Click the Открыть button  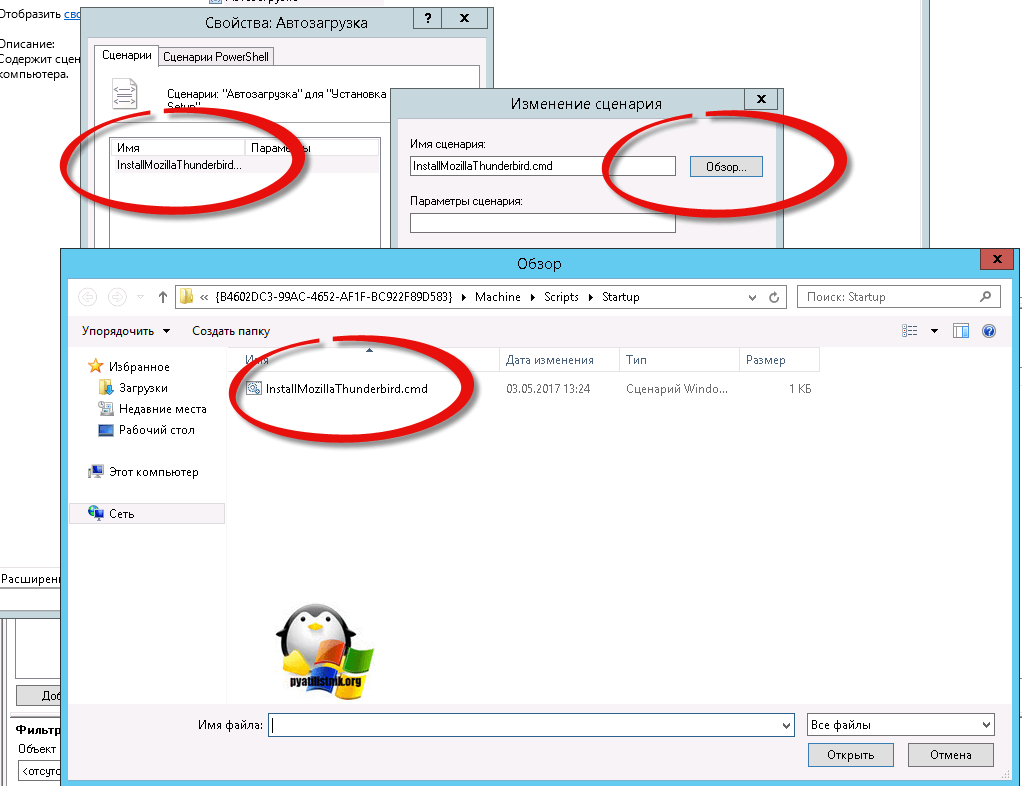pos(851,755)
